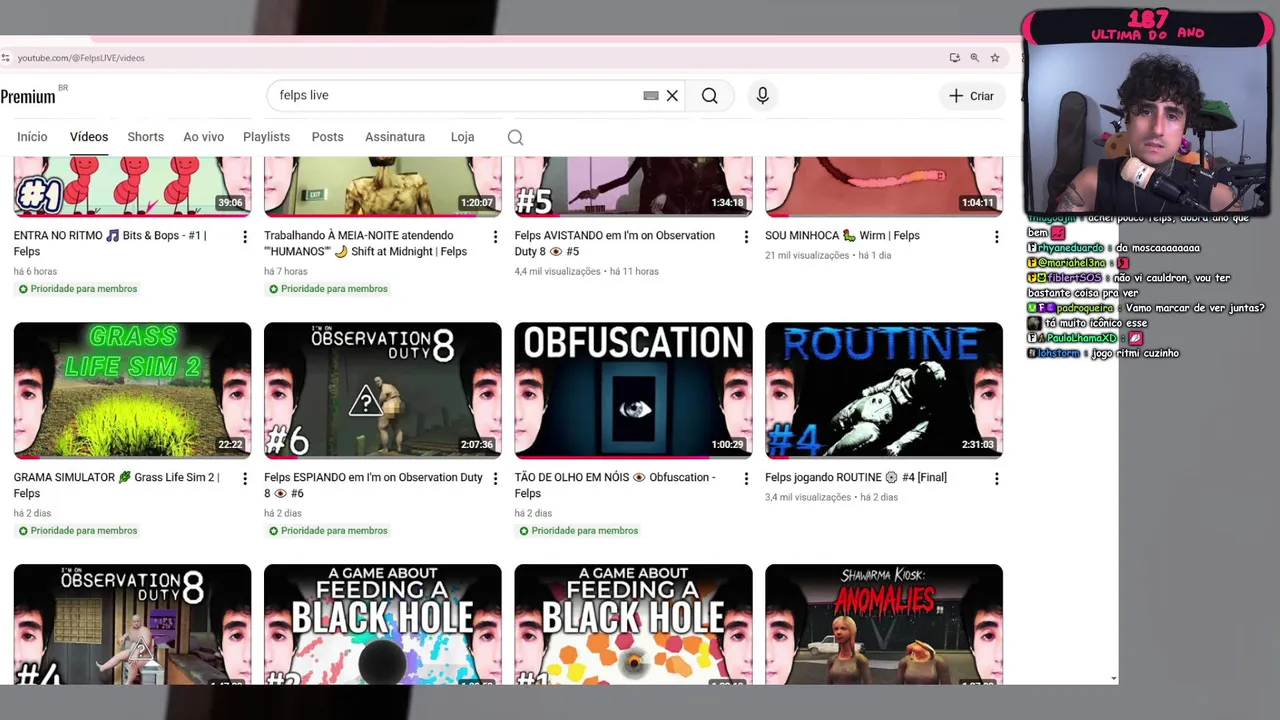Click the browser address bar URL
This screenshot has height=720, width=1280.
tap(81, 58)
